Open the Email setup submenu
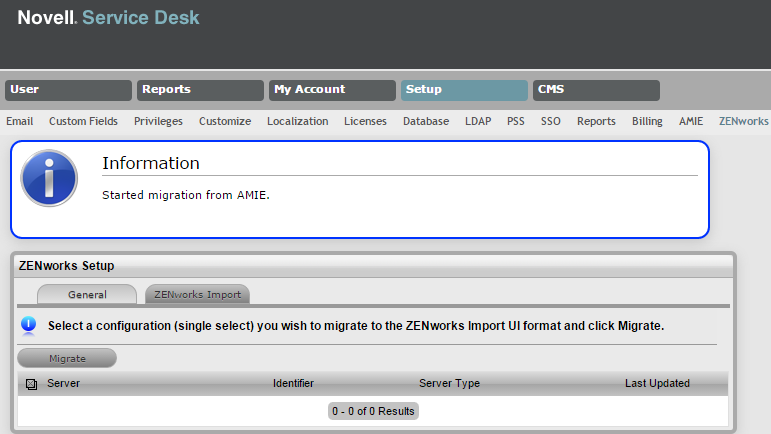Screen dimensions: 771x434 20,121
